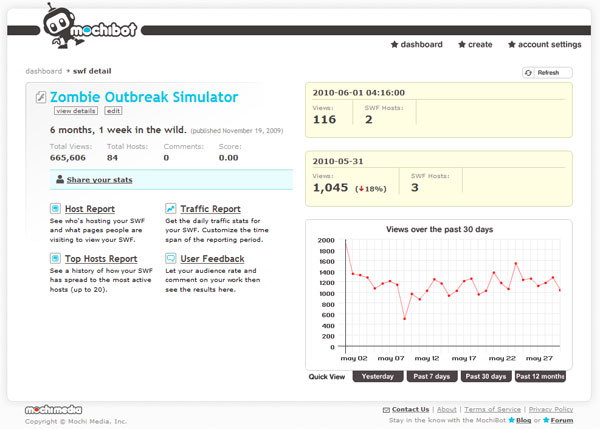The width and height of the screenshot is (600, 429).
Task: Open the Terms of Service link
Action: [492, 409]
